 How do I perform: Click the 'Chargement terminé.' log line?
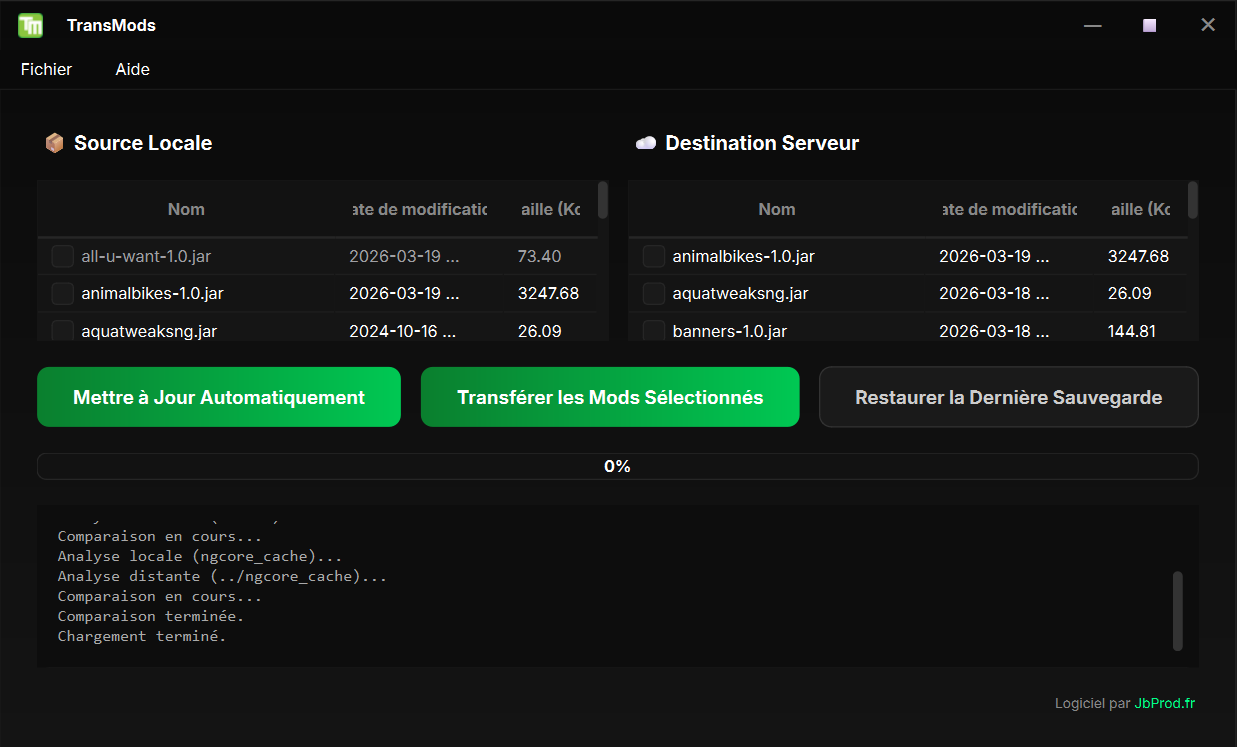pyautogui.click(x=142, y=636)
